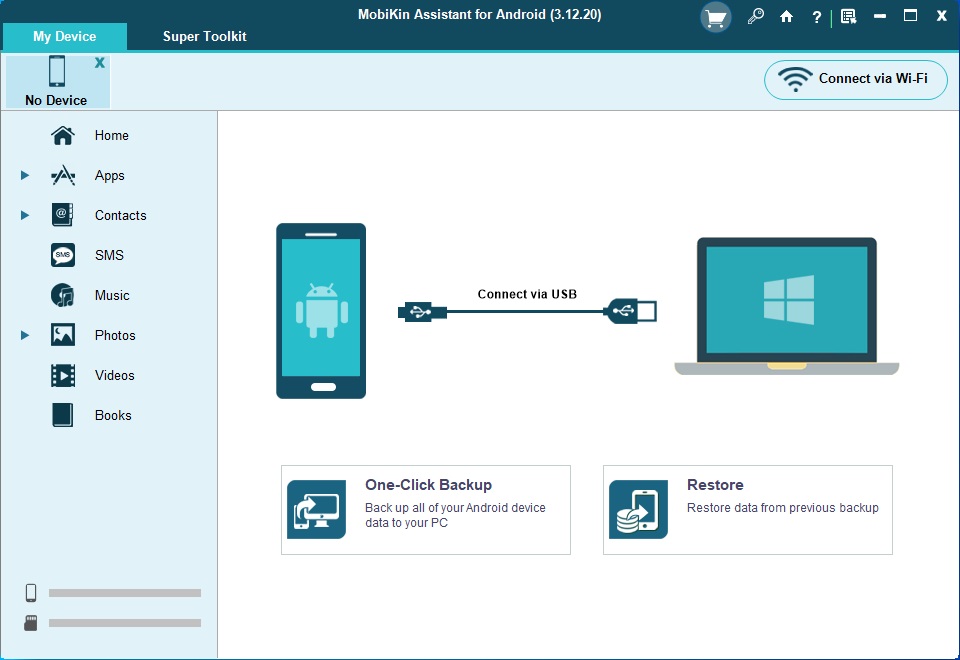
Task: Select the SMS icon in sidebar
Action: [63, 255]
